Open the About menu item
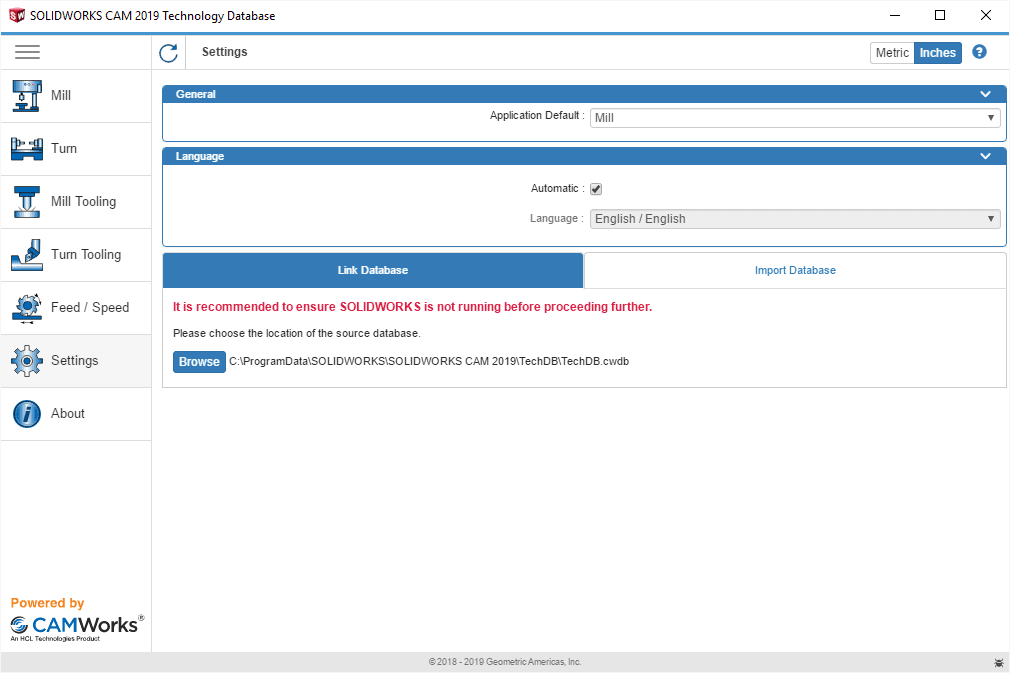1010x673 pixels. pos(76,413)
